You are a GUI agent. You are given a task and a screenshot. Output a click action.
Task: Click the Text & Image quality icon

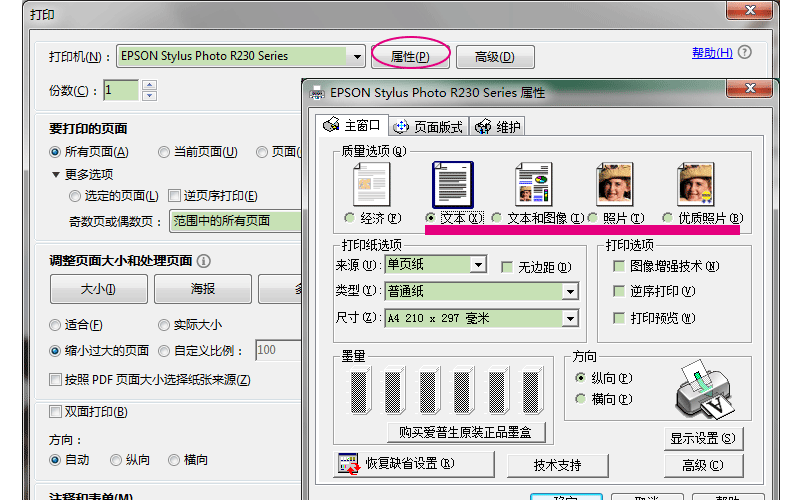tap(534, 184)
